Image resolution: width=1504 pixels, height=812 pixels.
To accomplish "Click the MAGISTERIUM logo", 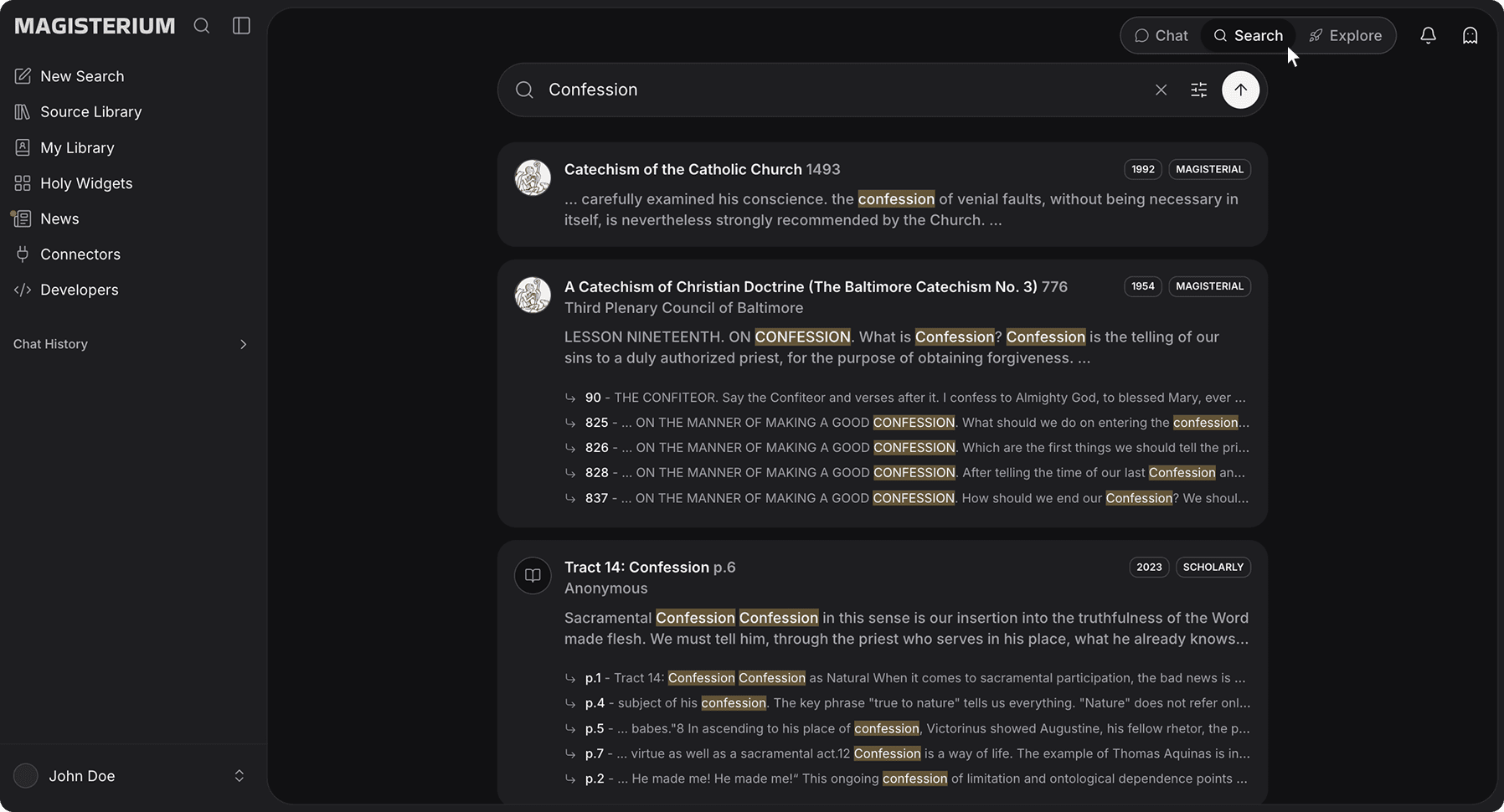I will click(95, 26).
